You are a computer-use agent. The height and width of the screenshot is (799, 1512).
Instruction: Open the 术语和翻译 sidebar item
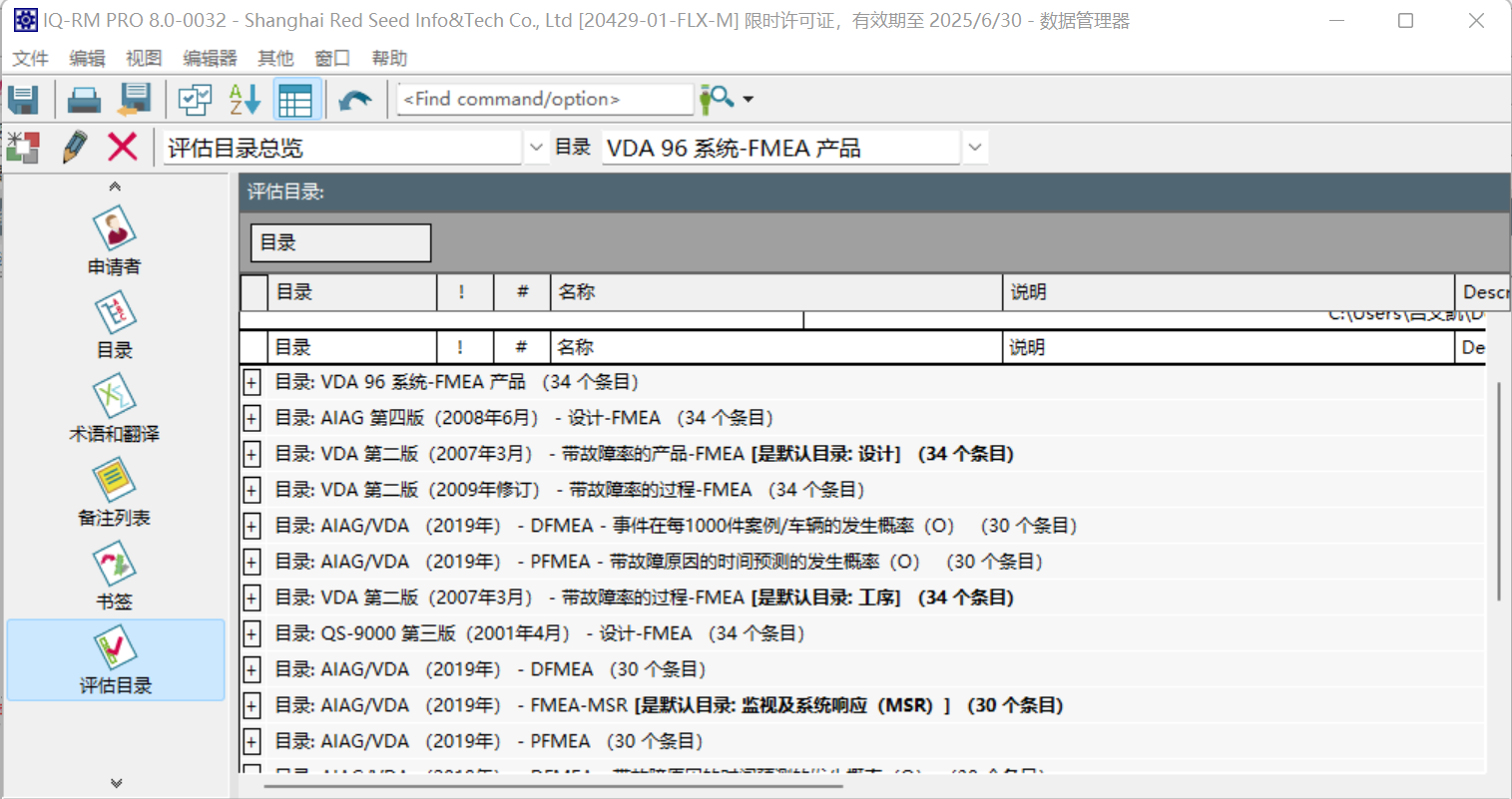click(x=115, y=409)
